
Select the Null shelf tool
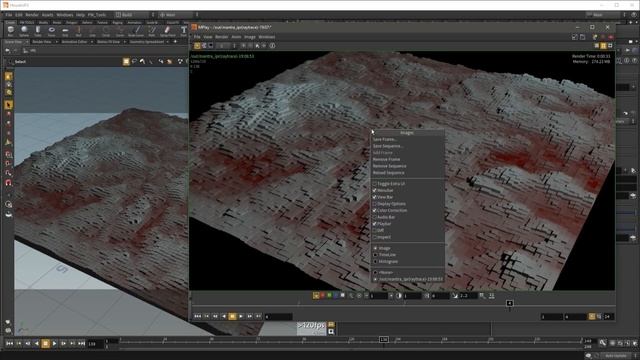pos(78,30)
